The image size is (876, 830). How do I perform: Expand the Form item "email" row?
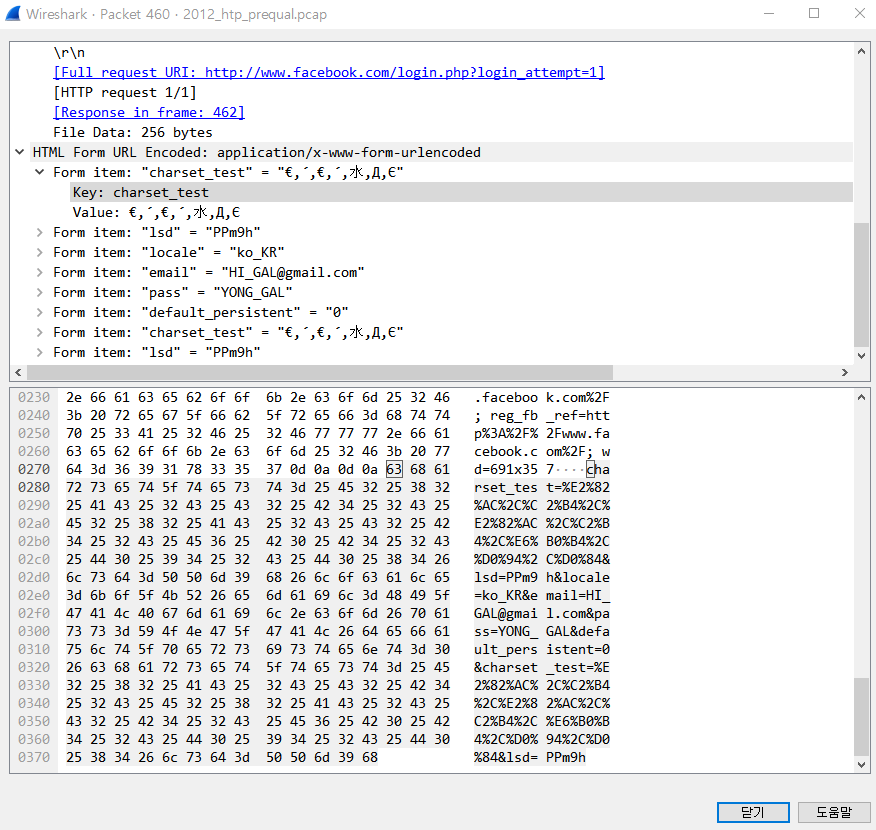coord(40,273)
